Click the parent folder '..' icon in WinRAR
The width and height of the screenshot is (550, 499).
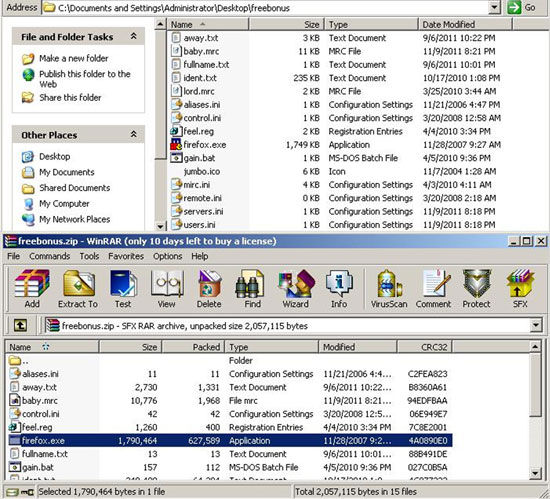[15, 360]
